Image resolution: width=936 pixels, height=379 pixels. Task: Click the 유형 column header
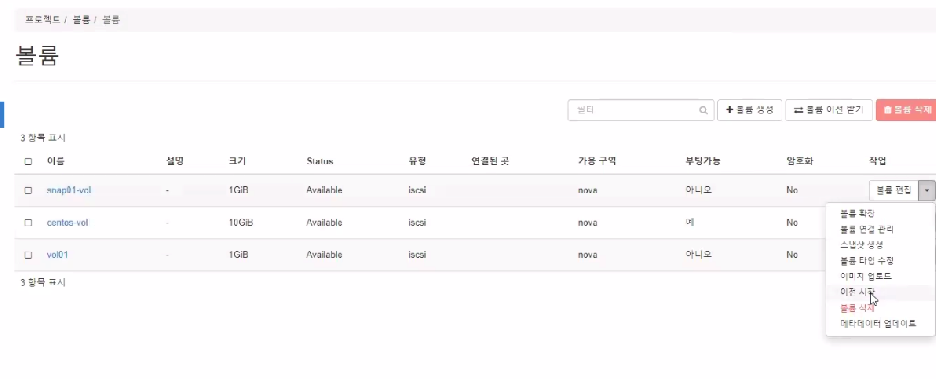click(x=417, y=161)
